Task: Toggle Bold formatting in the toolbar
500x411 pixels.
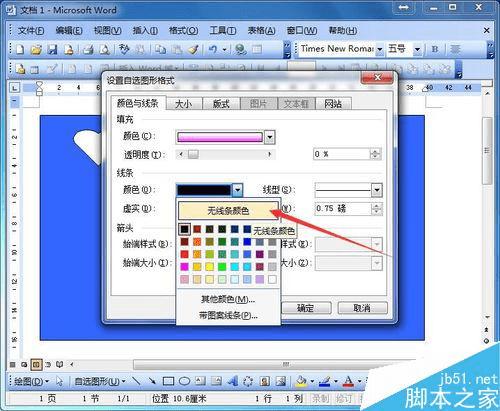Action: point(435,49)
